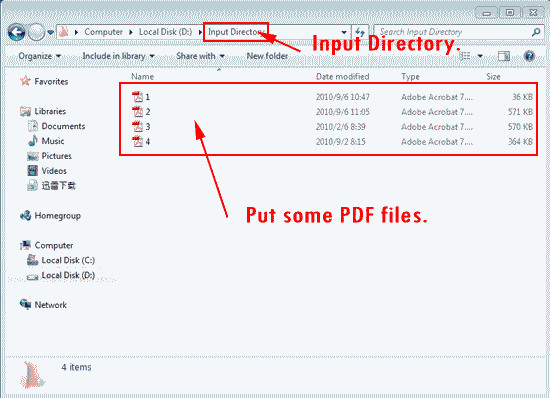Open the recent pages dropdown arrow

[51, 32]
